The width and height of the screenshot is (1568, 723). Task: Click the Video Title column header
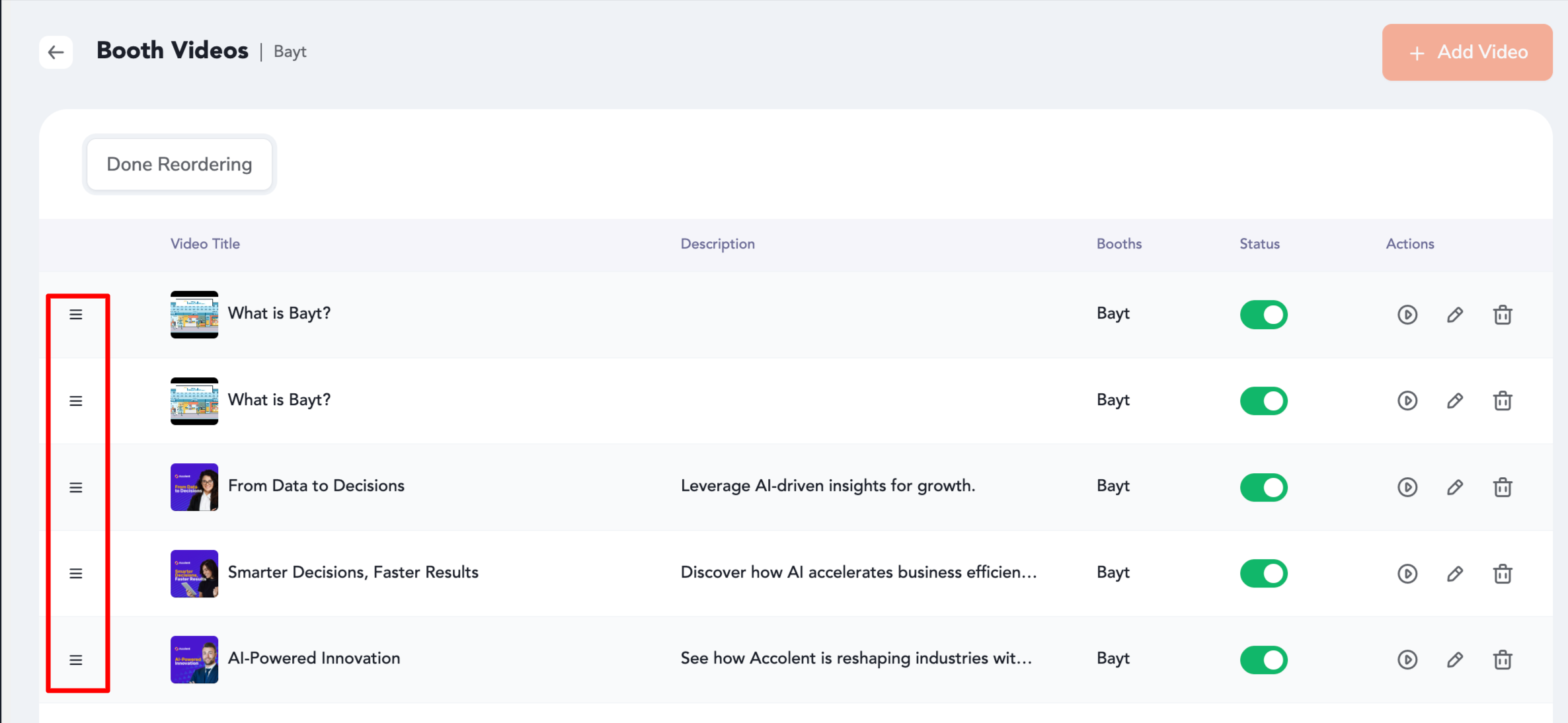[x=205, y=244]
